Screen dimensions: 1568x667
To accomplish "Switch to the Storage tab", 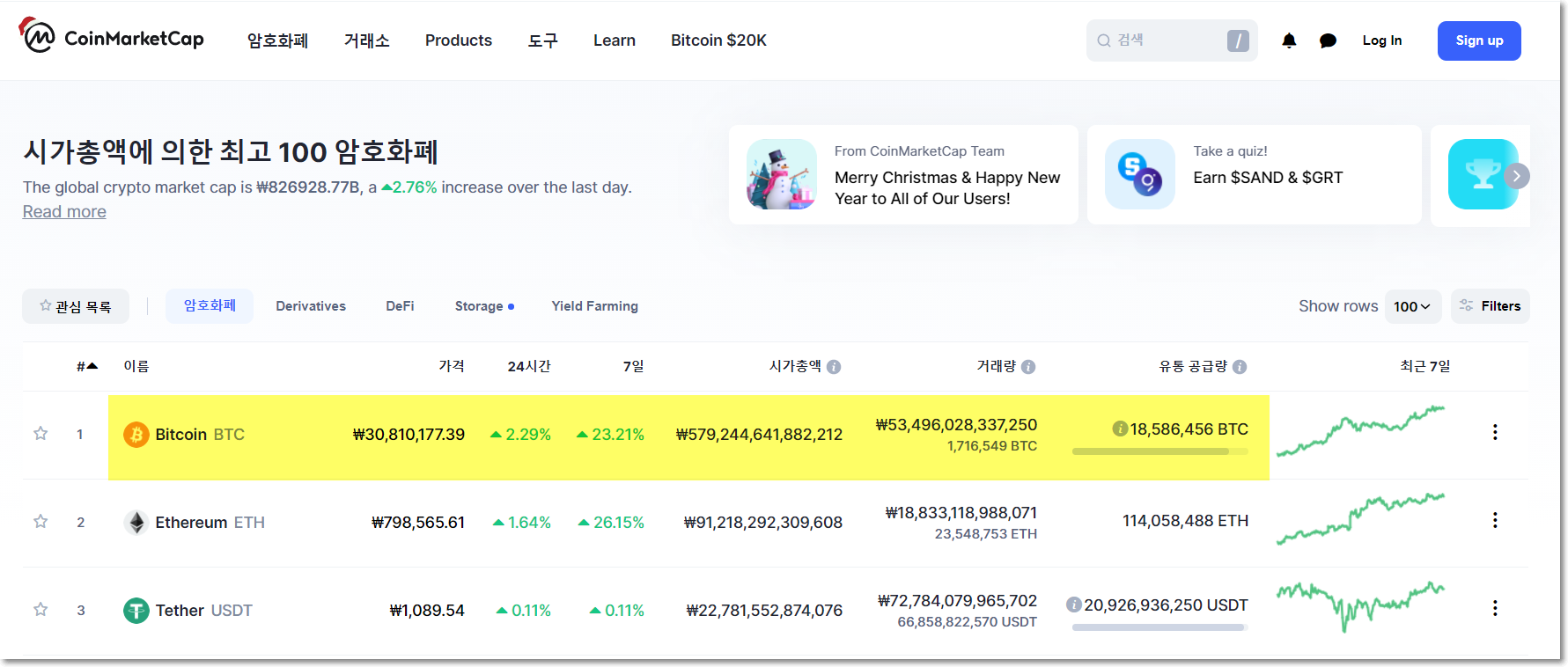I will [x=484, y=306].
